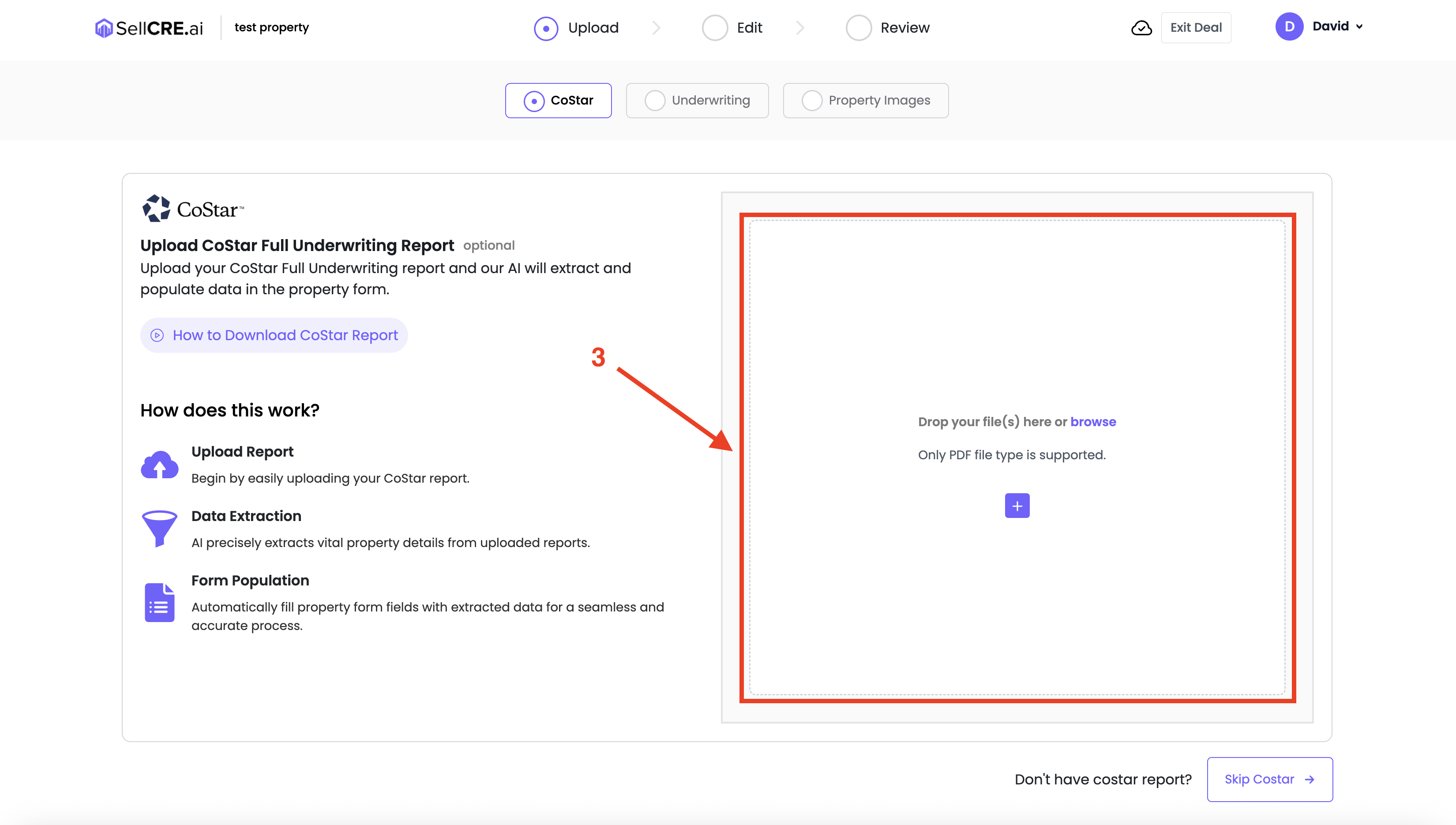
Task: Select the Edit step radio
Action: pyautogui.click(x=714, y=28)
